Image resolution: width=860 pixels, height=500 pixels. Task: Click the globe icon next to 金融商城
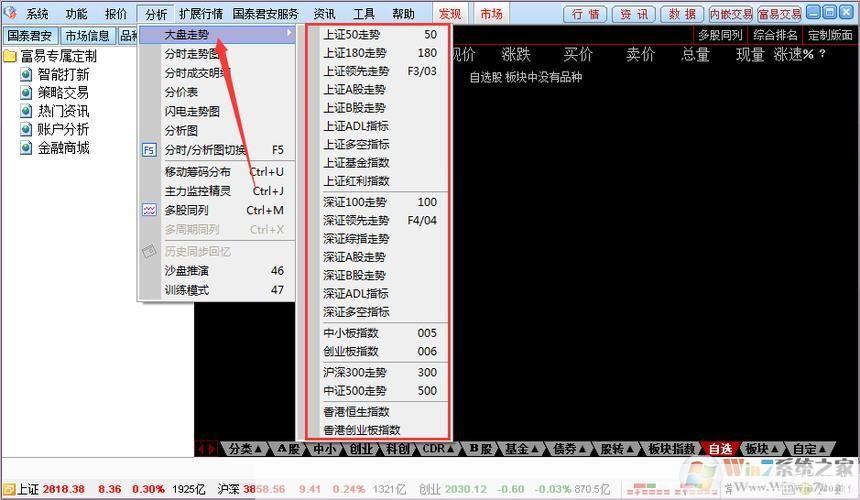[26, 147]
